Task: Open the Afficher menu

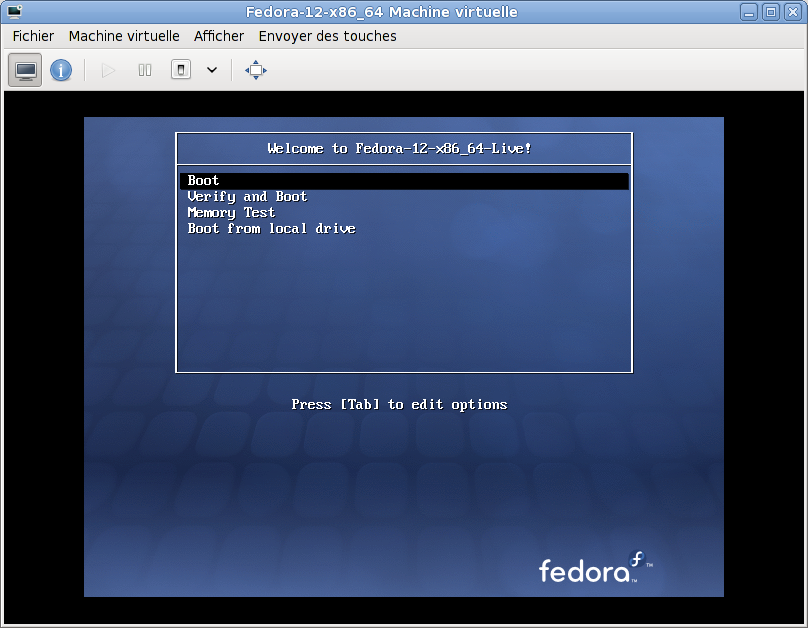Action: (219, 36)
